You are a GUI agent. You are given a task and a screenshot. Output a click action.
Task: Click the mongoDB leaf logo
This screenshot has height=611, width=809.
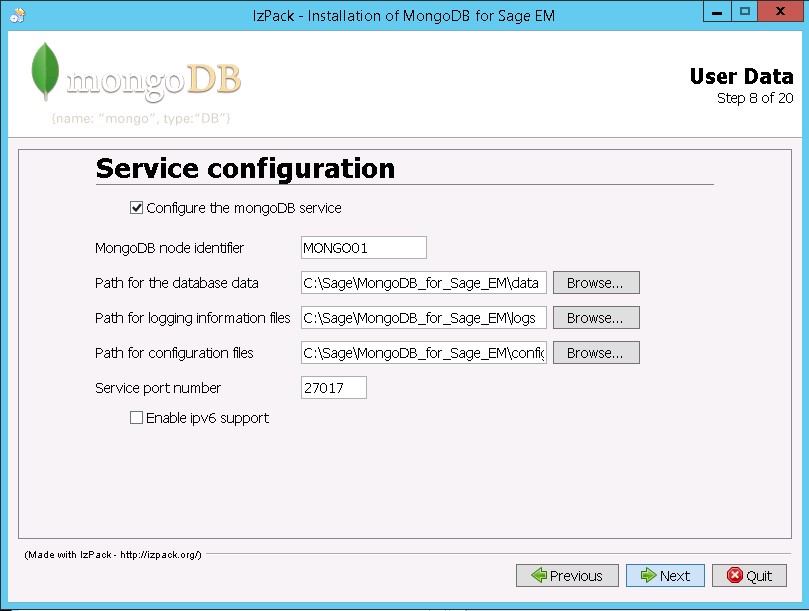[x=45, y=71]
